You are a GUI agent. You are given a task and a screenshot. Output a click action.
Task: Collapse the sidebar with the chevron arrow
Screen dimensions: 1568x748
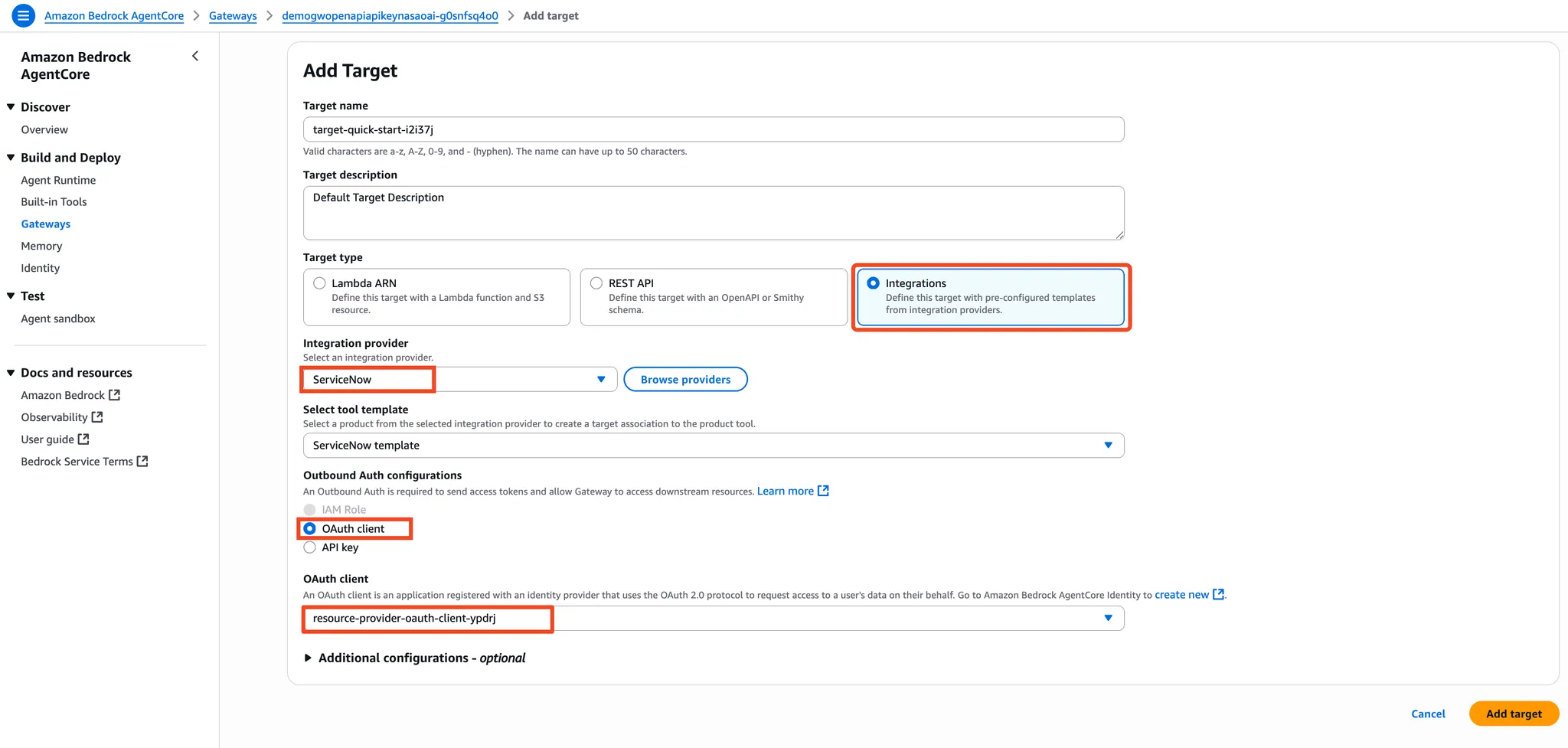click(195, 56)
